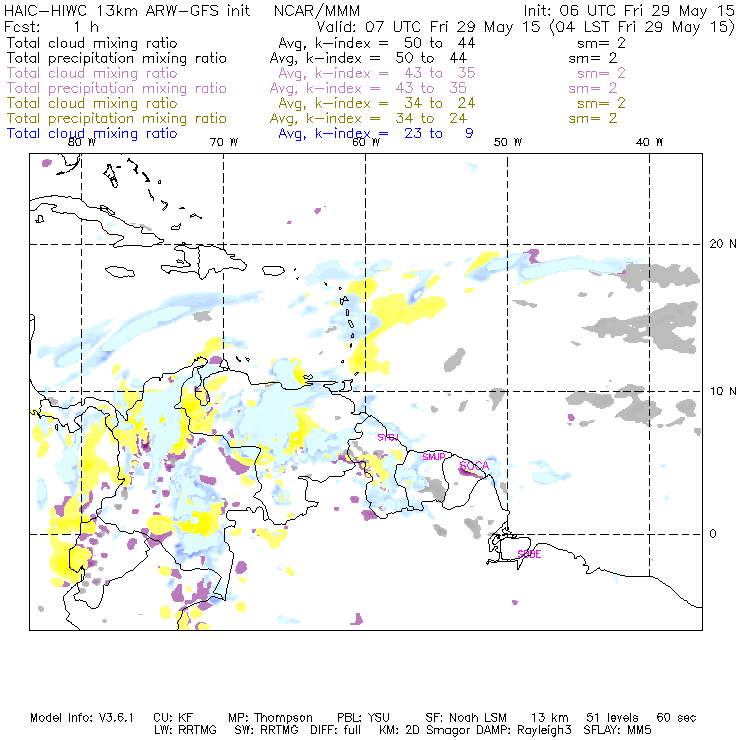
Task: Click the black 'Total precipitation mixing ratio' legend line
Action: tap(311, 58)
